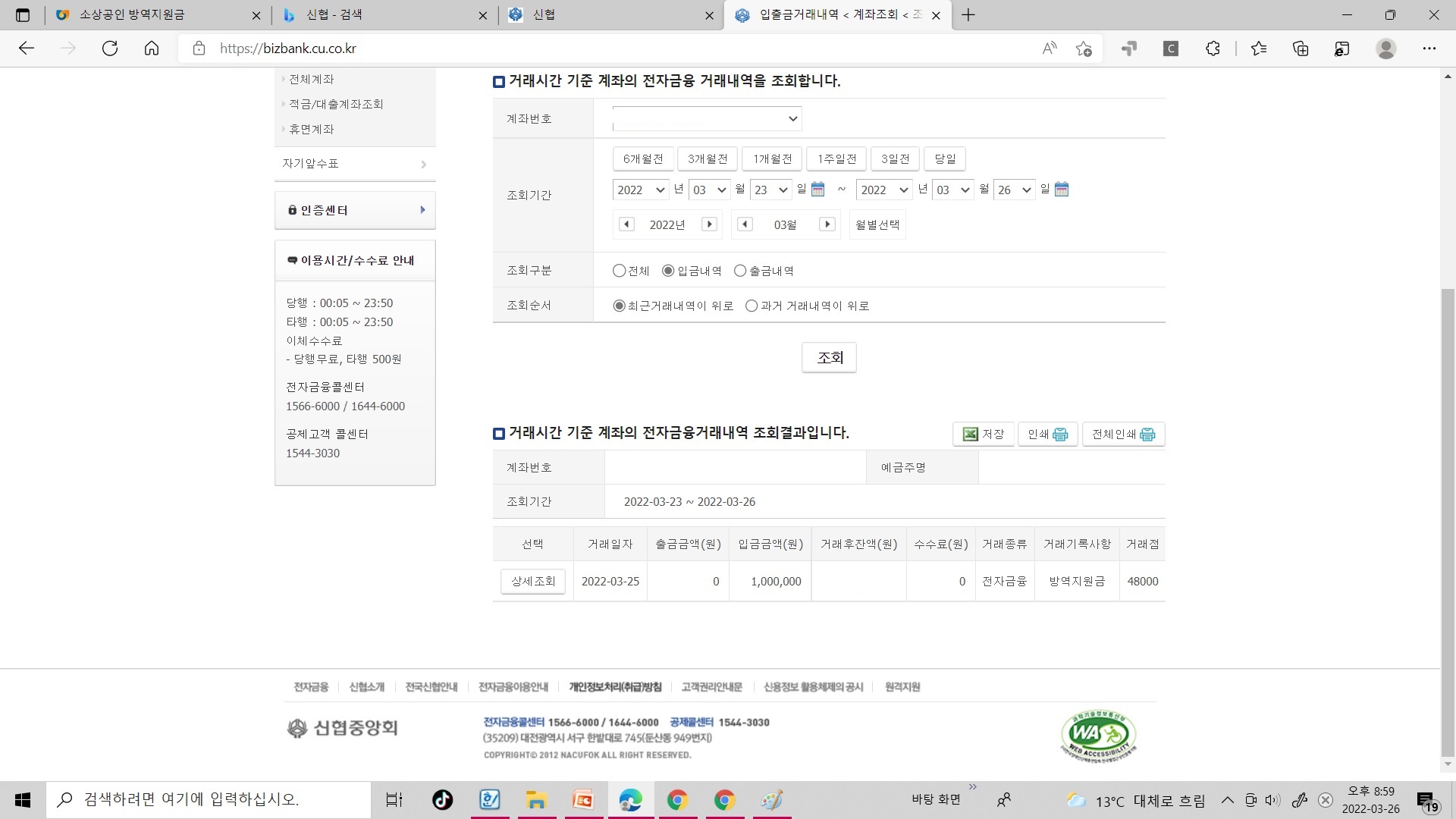Open the start year 2022 dropdown
Viewport: 1456px width, 819px height.
[x=641, y=190]
